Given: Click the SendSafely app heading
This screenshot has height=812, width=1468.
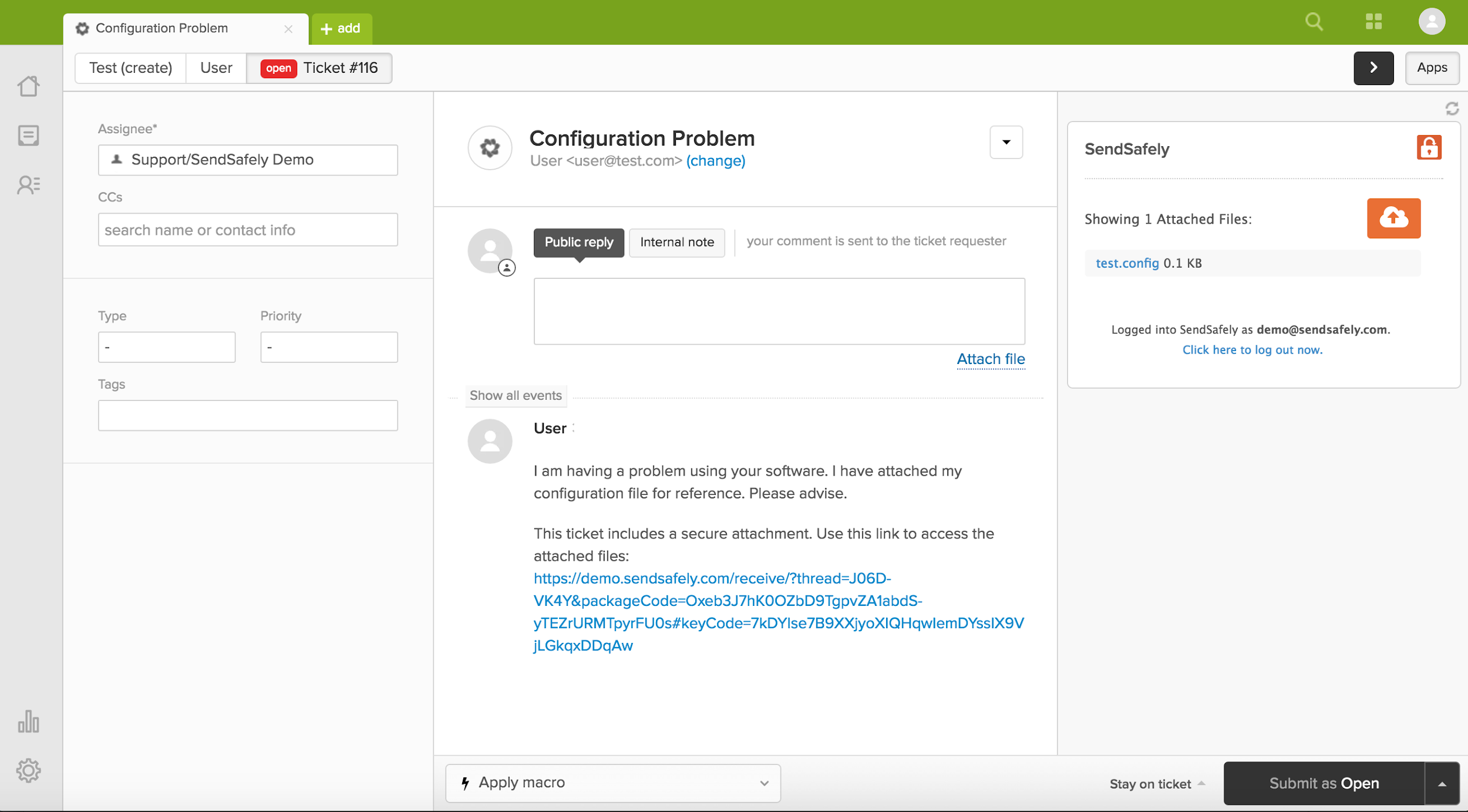Looking at the screenshot, I should coord(1127,149).
